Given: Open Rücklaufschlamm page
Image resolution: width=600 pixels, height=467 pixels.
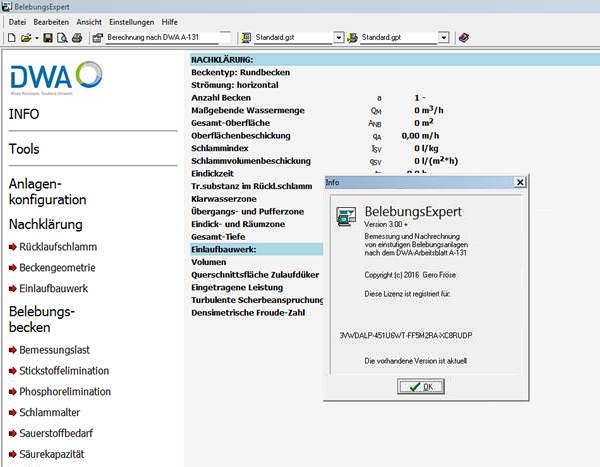Looking at the screenshot, I should (58, 247).
